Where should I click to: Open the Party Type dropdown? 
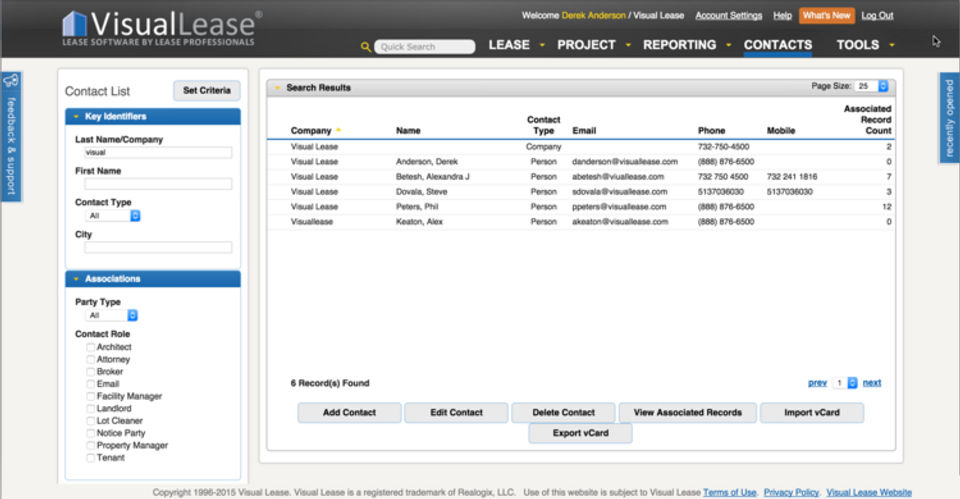[x=111, y=315]
